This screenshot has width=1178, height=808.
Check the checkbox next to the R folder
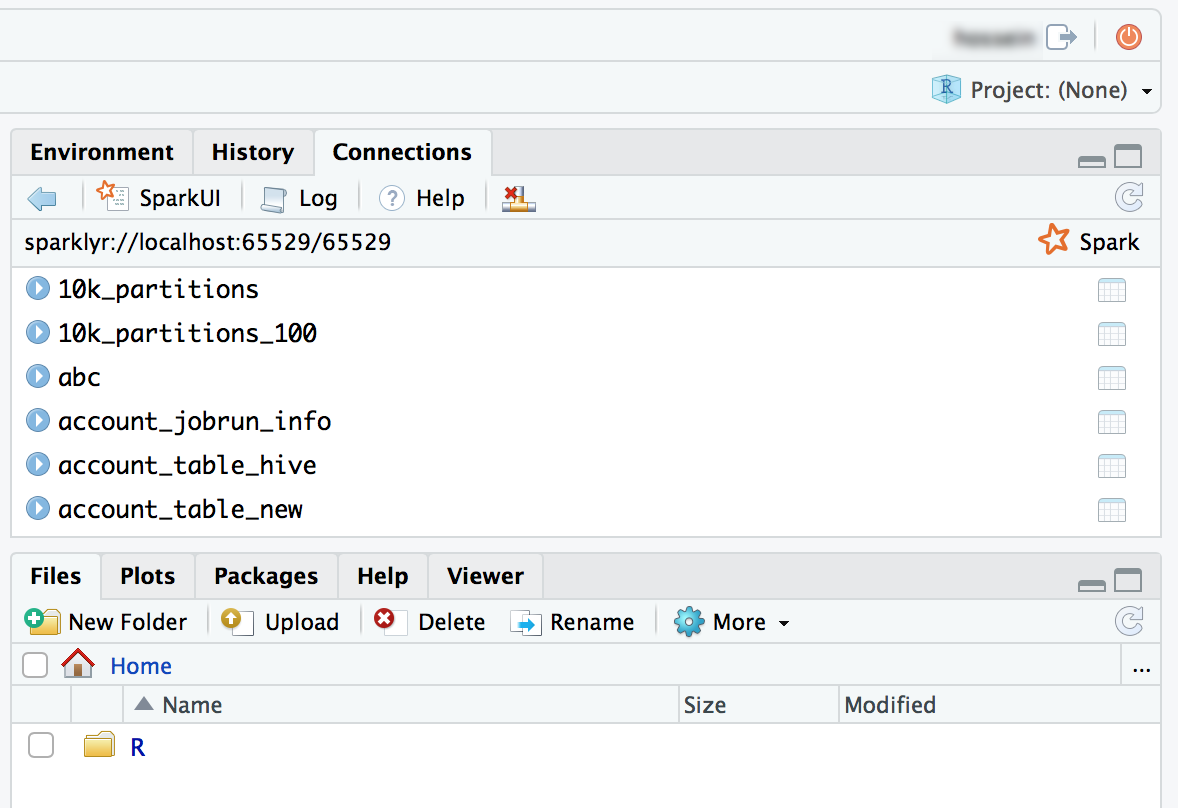click(41, 745)
